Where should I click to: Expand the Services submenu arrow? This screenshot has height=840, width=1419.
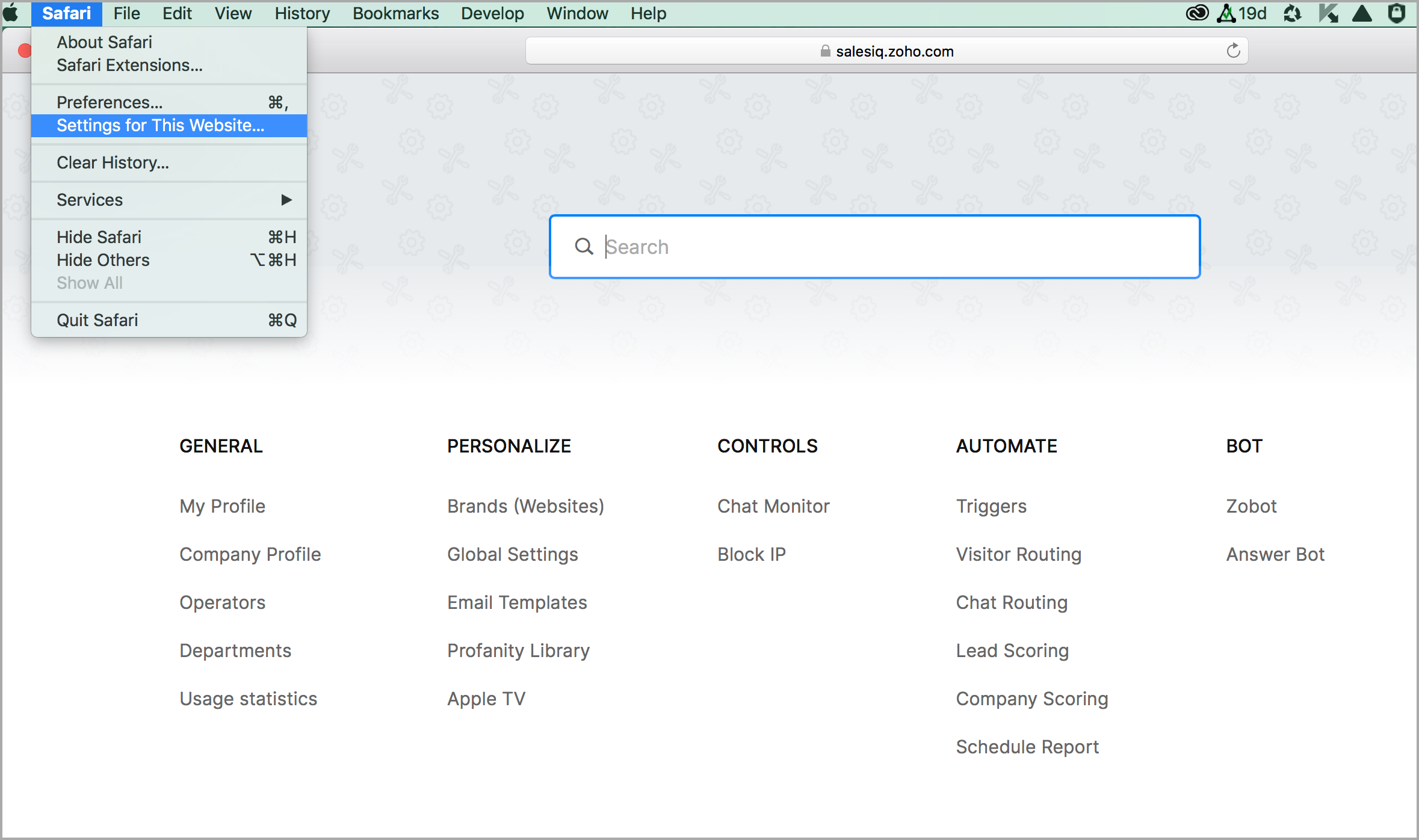click(x=286, y=200)
